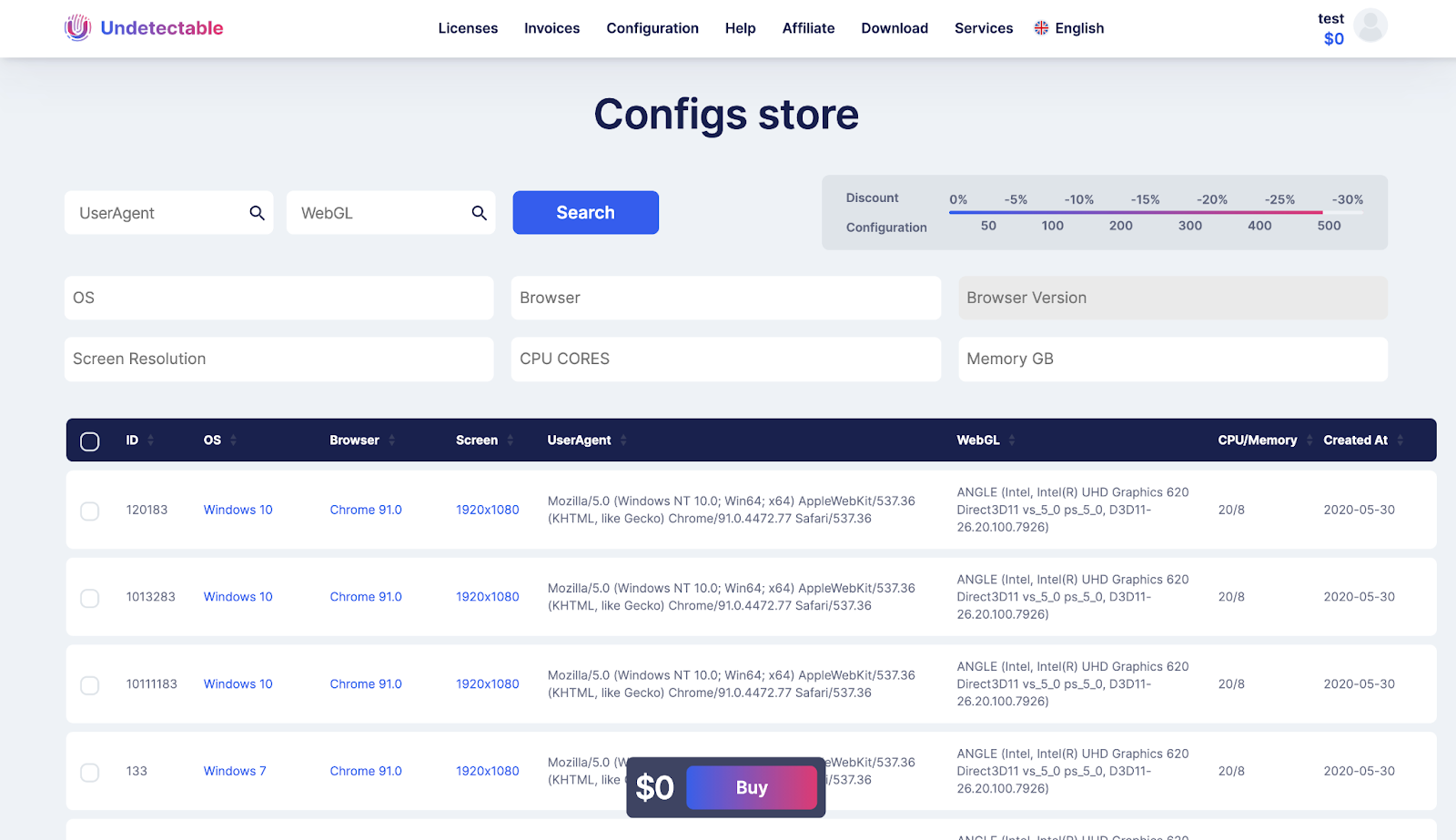Toggle the select-all checkbox in table header

90,441
